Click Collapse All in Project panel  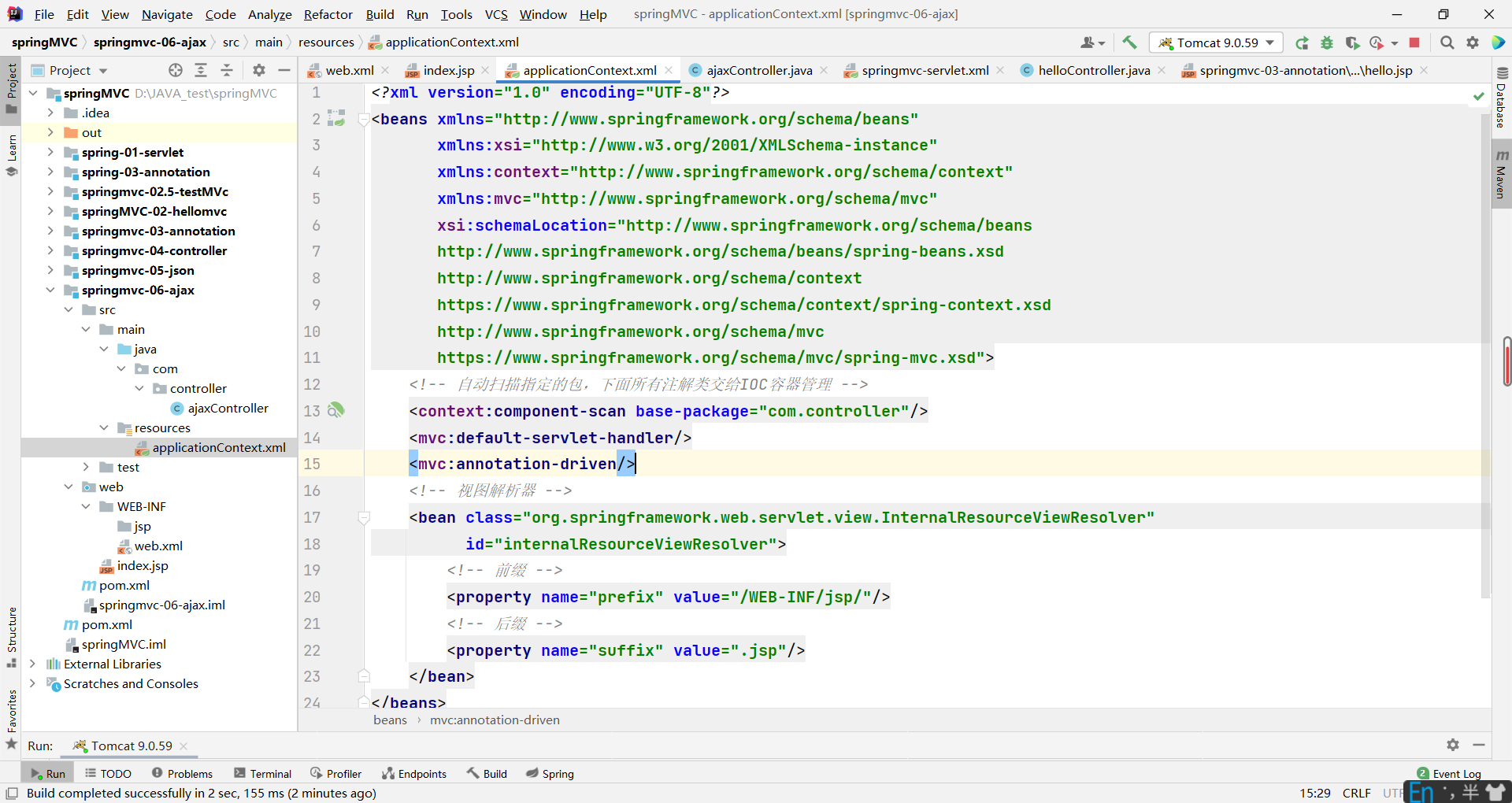[x=227, y=70]
